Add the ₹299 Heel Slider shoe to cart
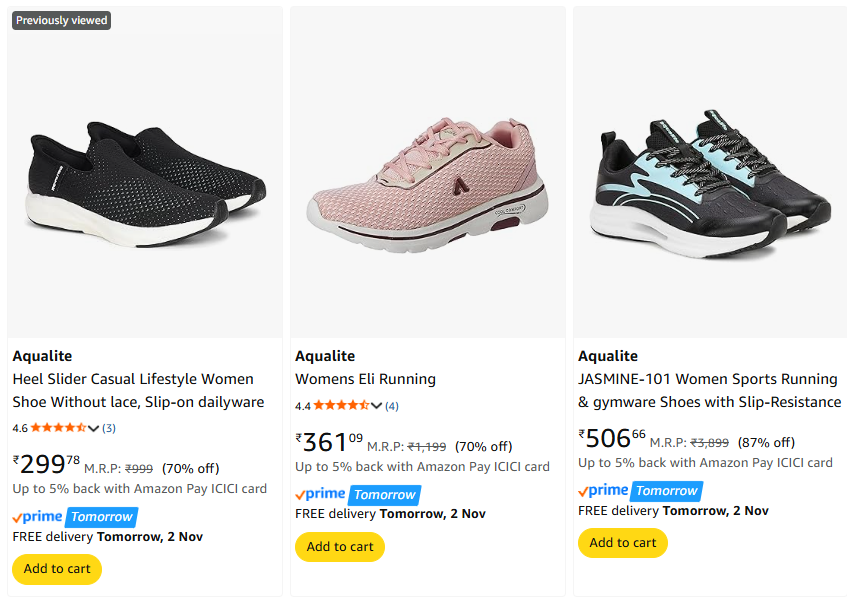 pos(57,569)
